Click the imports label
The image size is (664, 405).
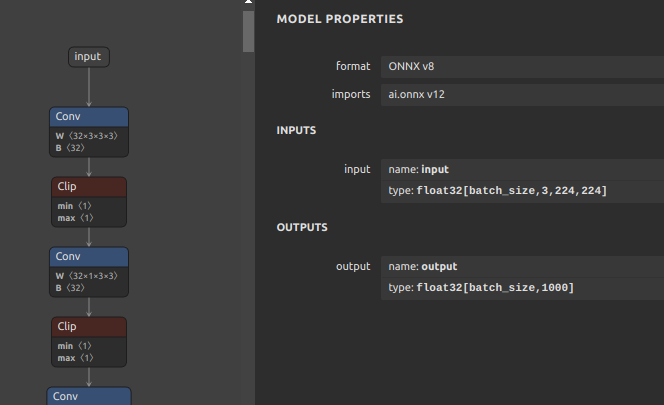pos(351,94)
